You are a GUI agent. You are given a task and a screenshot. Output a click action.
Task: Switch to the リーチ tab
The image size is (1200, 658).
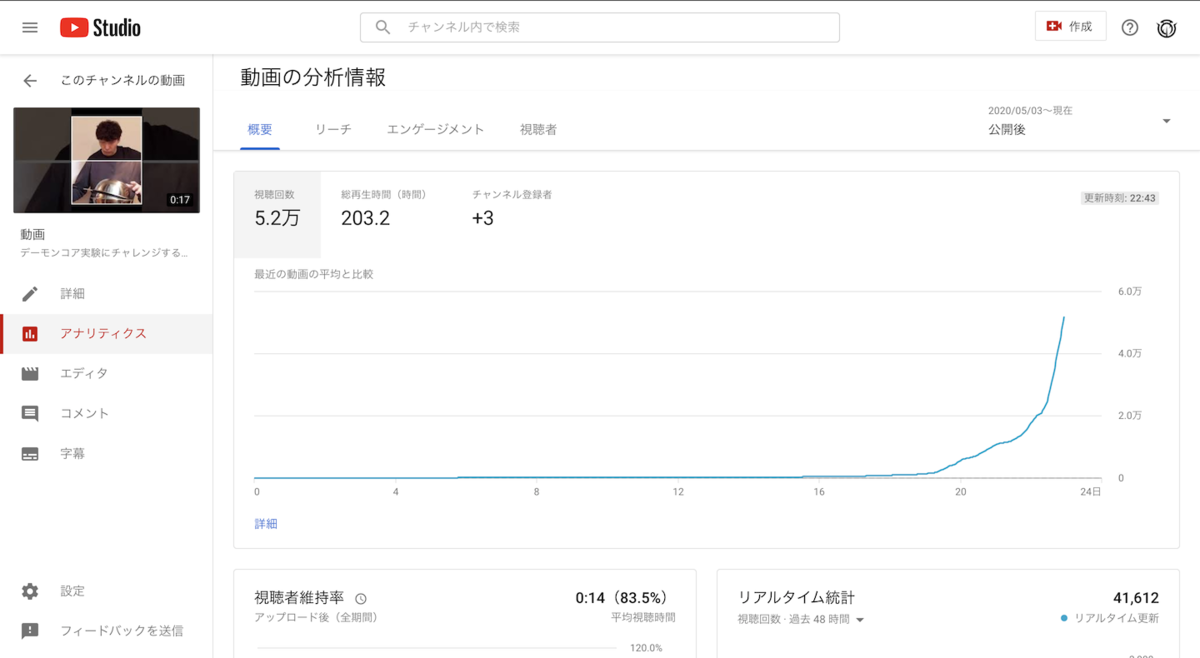tap(333, 130)
